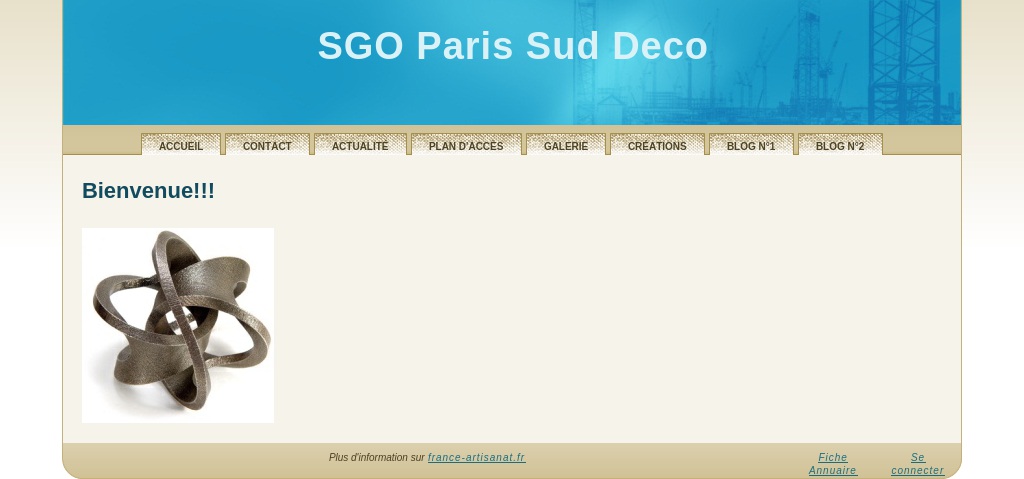Click the 'Plus d'information sur' footer text

pos(377,457)
